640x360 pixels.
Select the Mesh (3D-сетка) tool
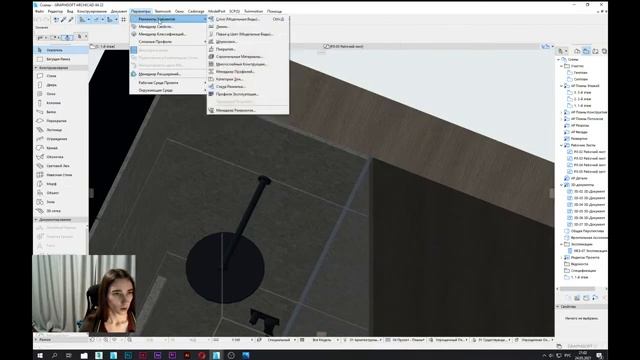pos(60,211)
